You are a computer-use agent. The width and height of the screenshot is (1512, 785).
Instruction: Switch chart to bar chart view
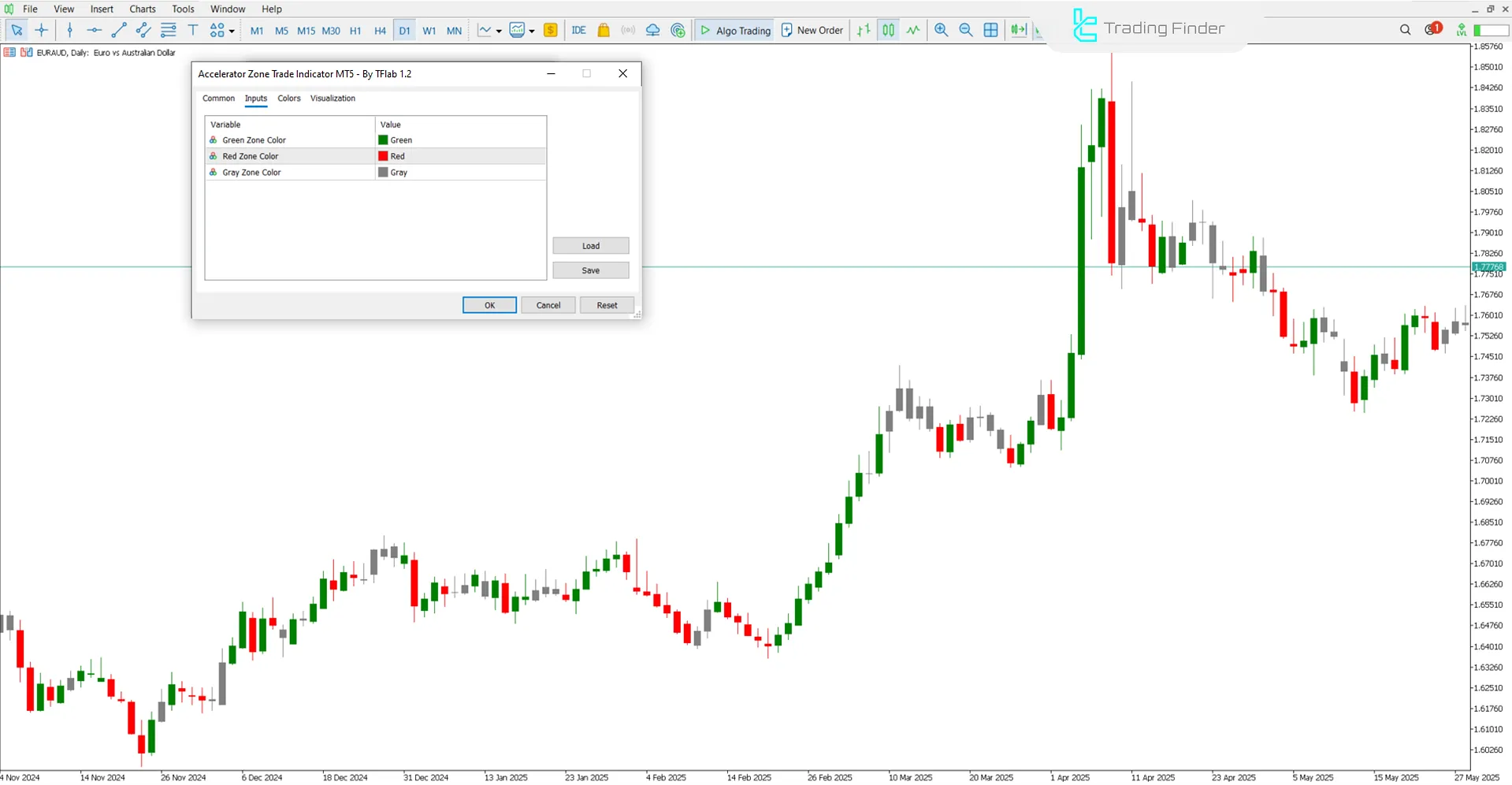(x=864, y=30)
